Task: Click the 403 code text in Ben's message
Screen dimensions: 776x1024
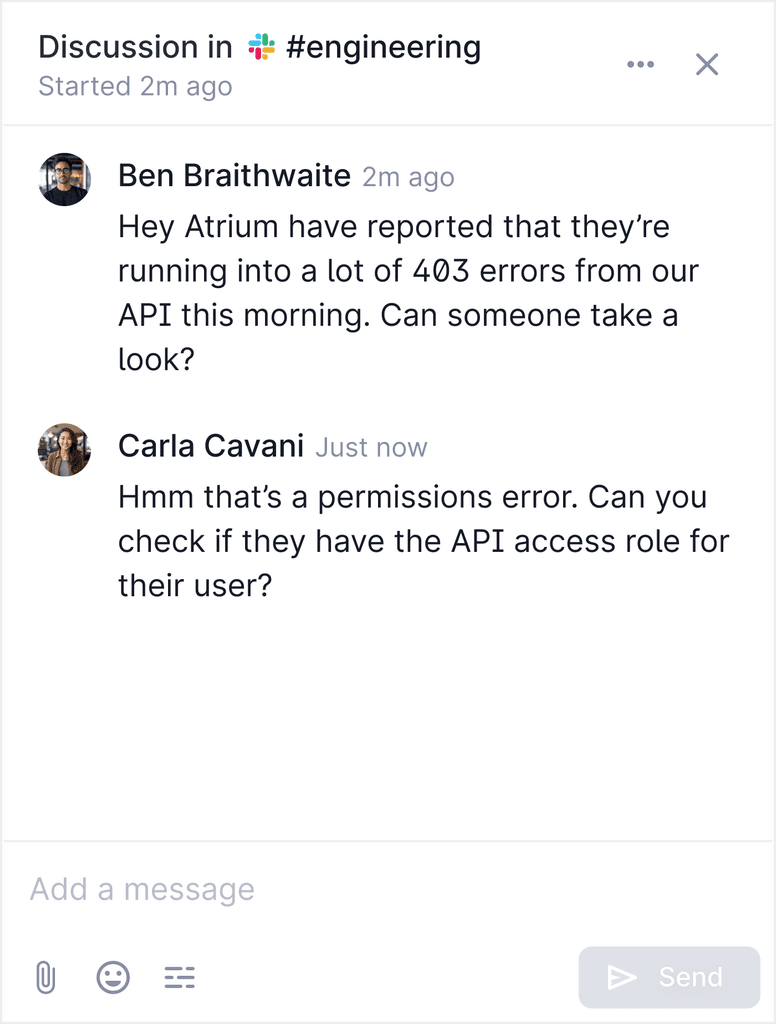Action: (x=438, y=272)
